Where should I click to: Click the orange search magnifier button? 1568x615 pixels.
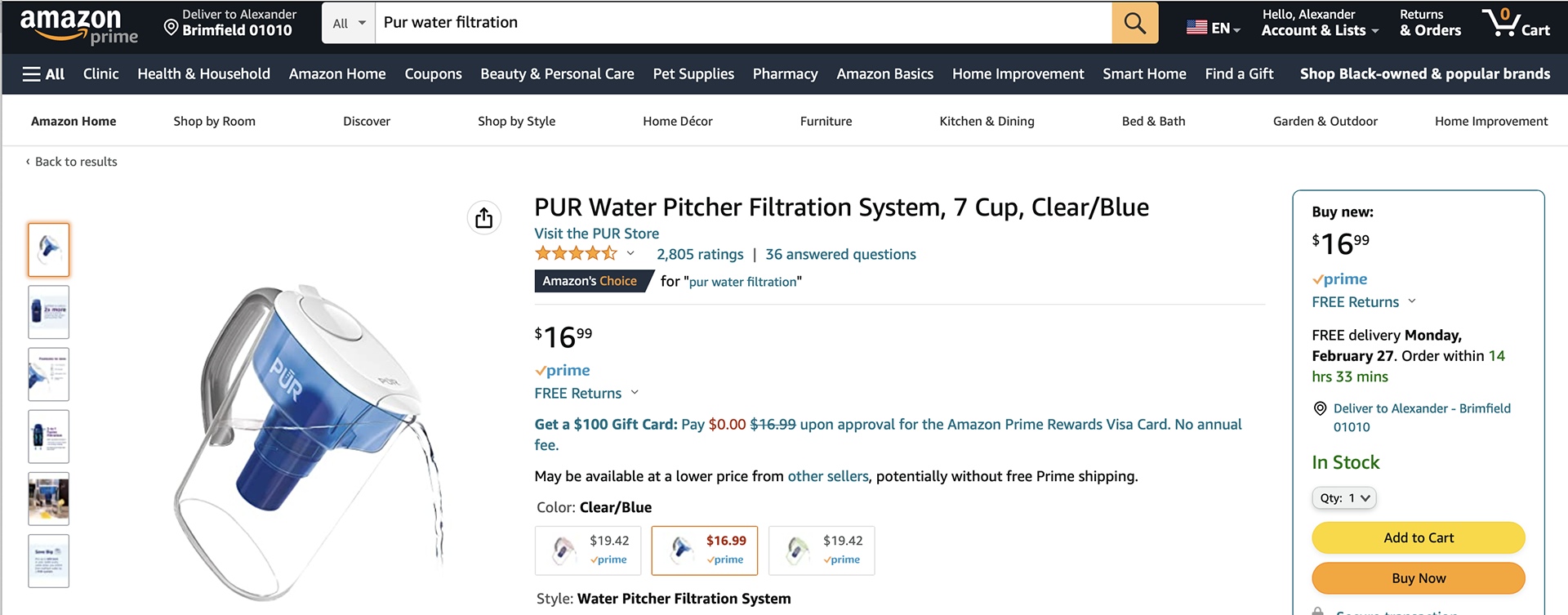(x=1134, y=23)
